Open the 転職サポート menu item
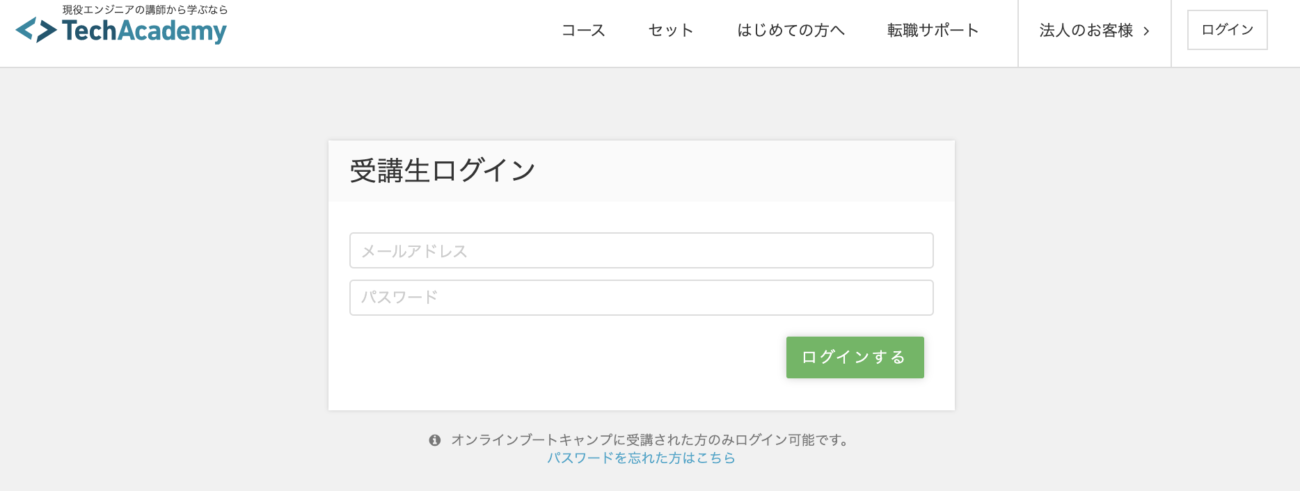 [x=933, y=30]
